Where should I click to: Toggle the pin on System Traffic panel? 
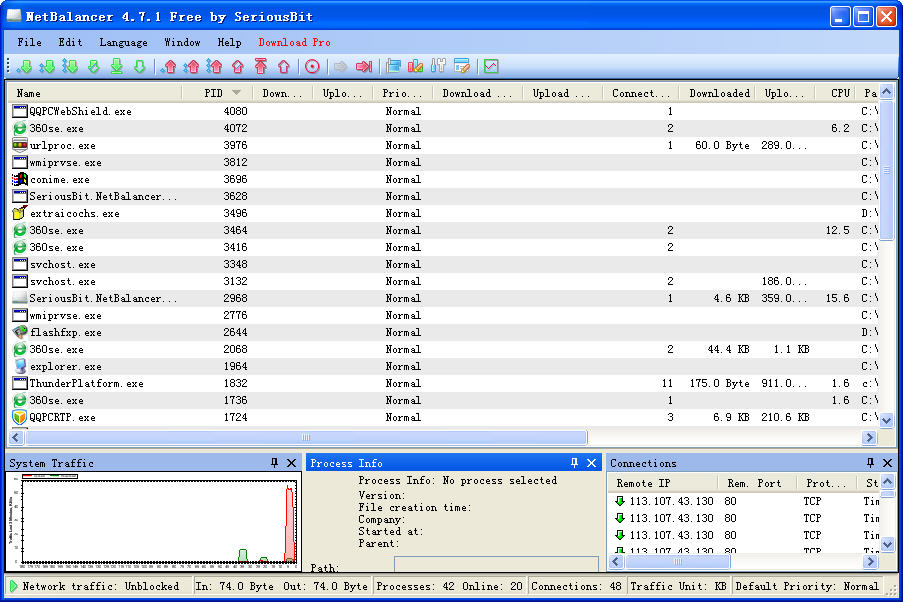point(275,463)
